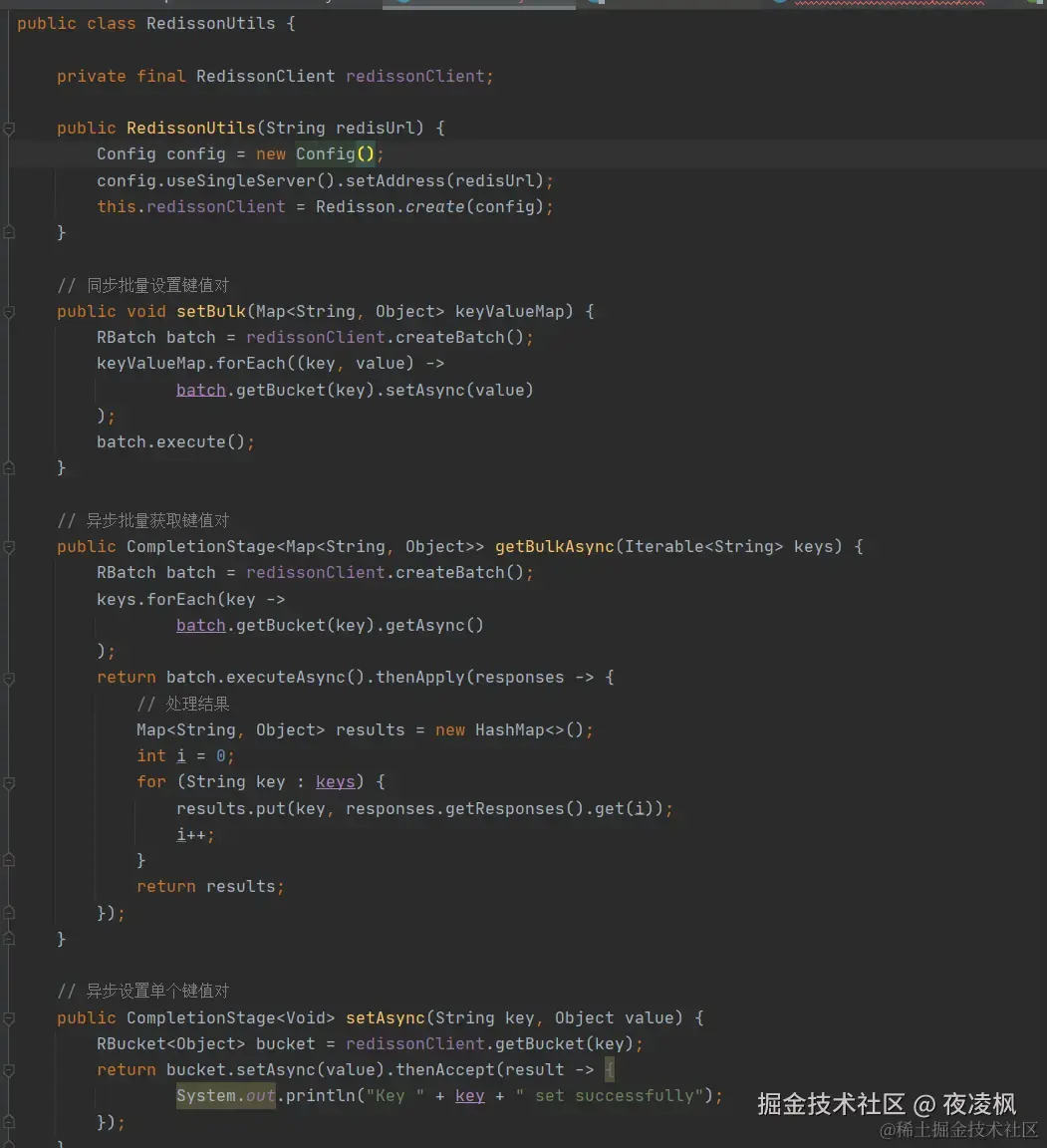Click keyValueMap.forEach call
Image resolution: width=1047 pixels, height=1148 pixels.
click(x=191, y=363)
